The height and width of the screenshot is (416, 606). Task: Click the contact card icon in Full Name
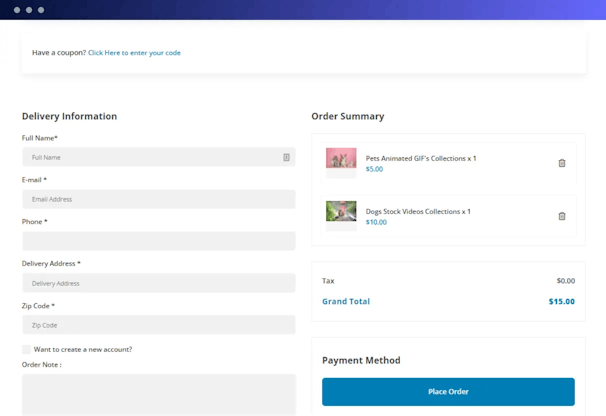click(x=286, y=157)
